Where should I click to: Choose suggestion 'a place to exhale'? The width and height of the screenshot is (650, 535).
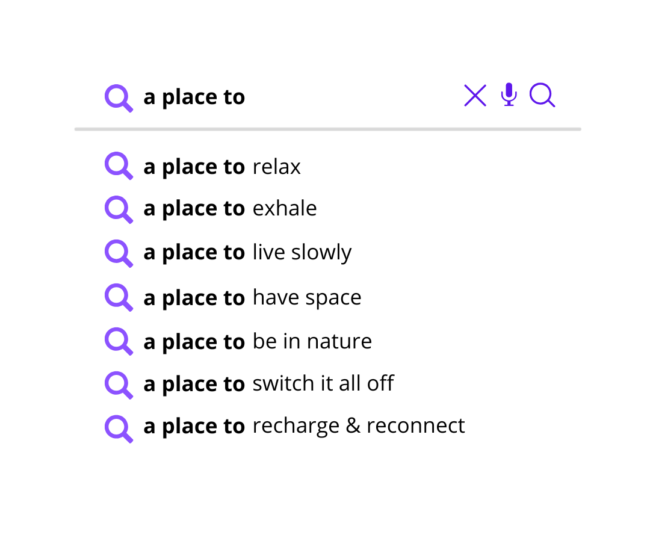230,208
